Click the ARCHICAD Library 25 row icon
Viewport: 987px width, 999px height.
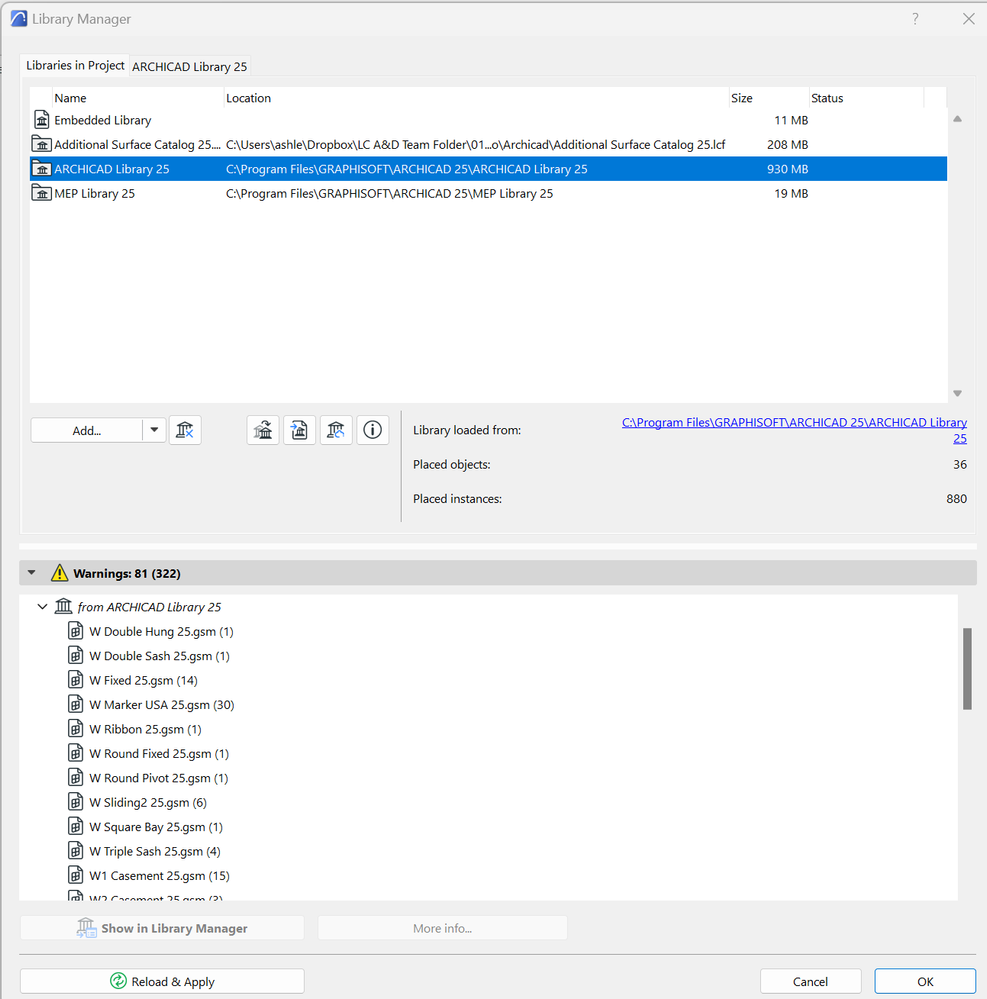point(41,169)
